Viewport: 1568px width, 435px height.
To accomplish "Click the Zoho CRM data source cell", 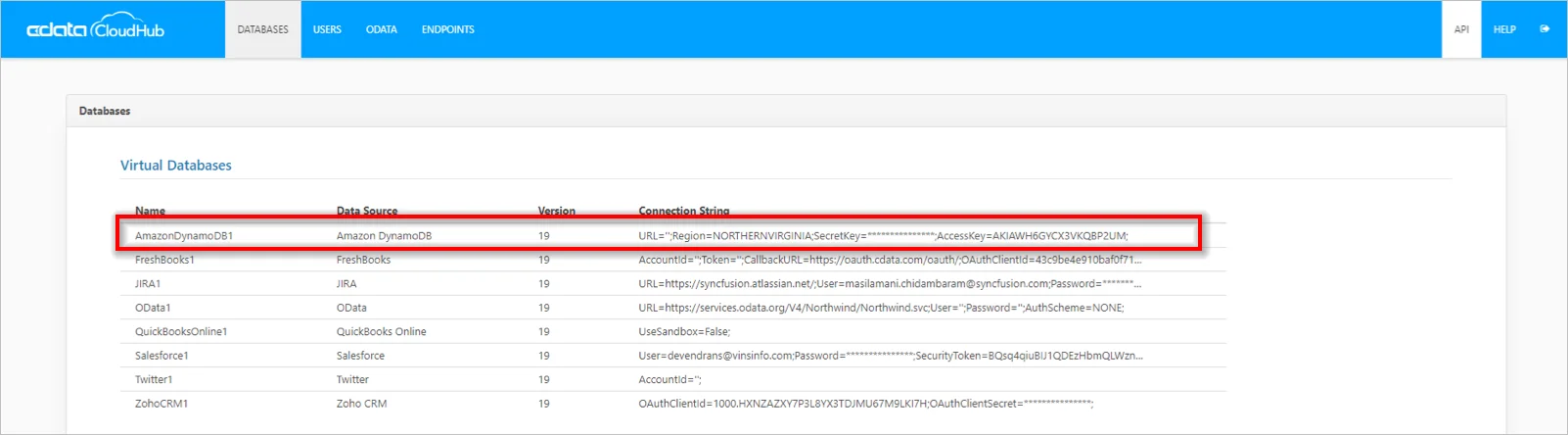I will pyautogui.click(x=361, y=404).
